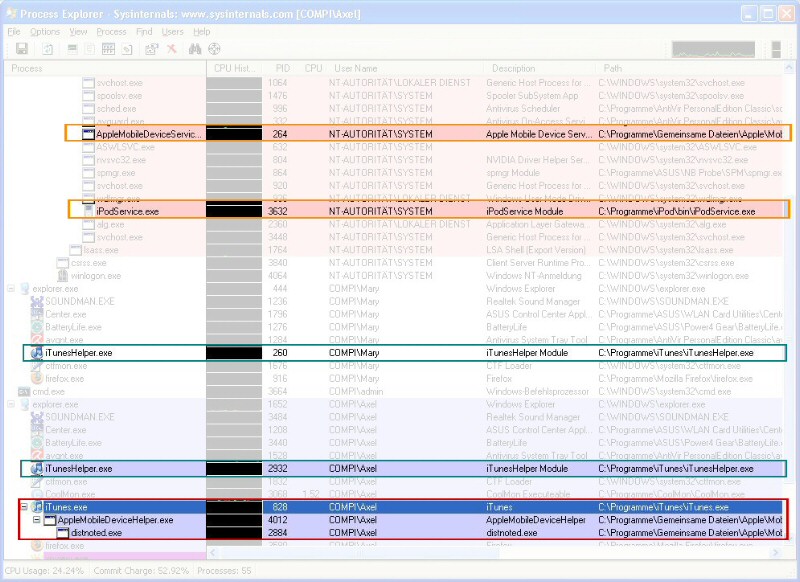
Task: Select the iPodService.exe process row
Action: pos(429,211)
